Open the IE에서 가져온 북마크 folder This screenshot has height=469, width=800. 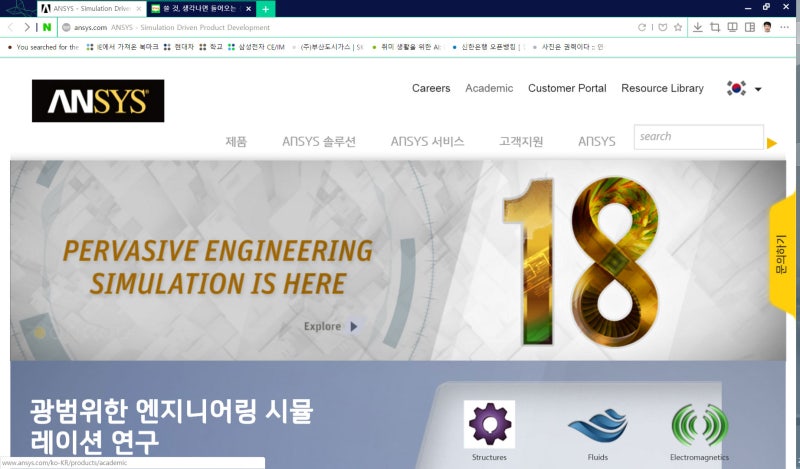(122, 47)
